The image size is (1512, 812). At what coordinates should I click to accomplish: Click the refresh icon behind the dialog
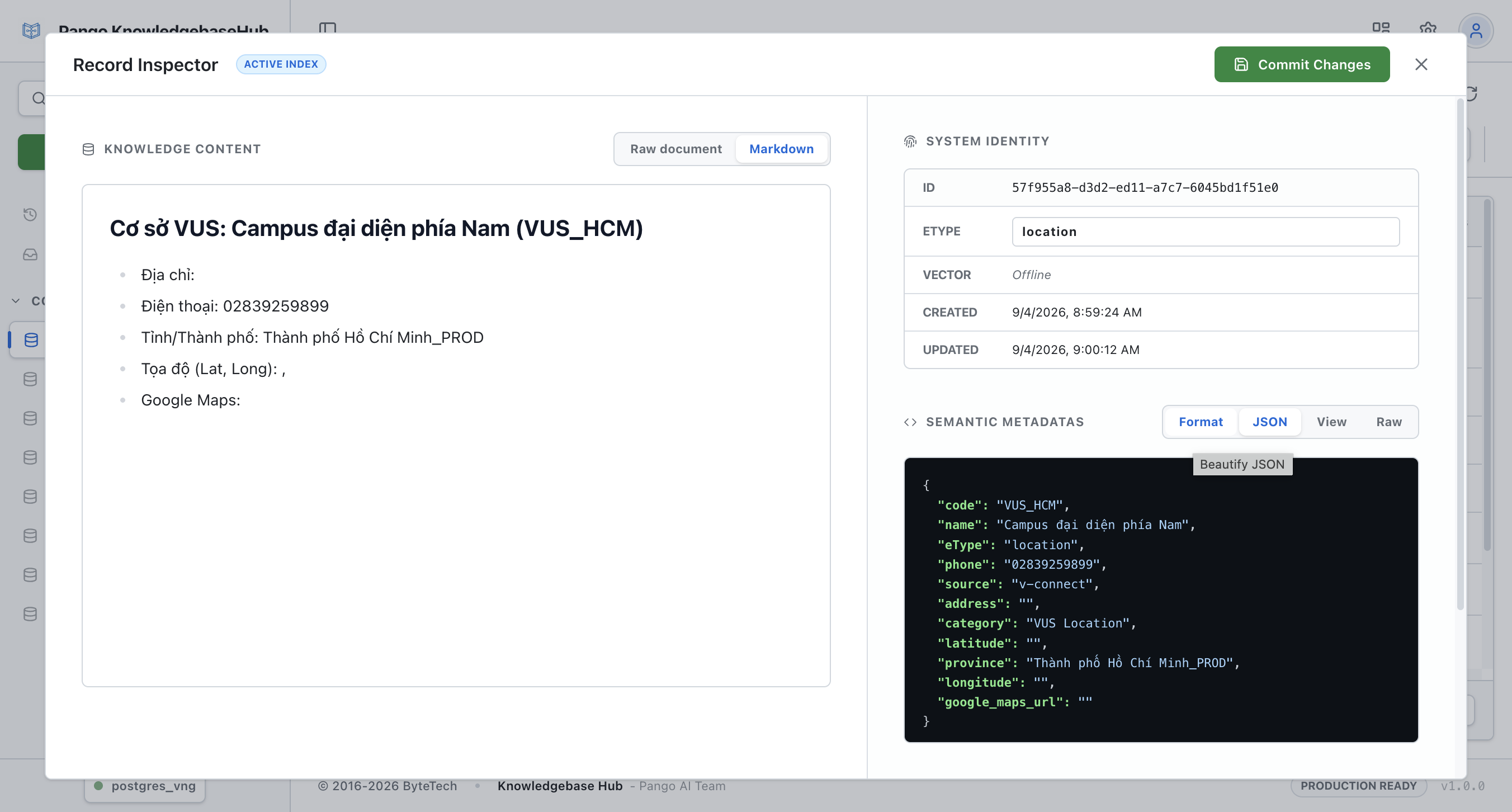(x=1472, y=94)
